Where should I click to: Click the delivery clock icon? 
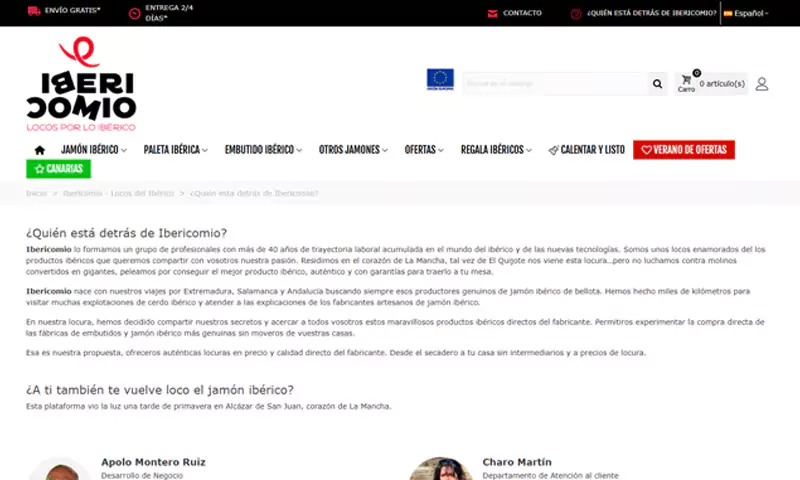click(135, 14)
